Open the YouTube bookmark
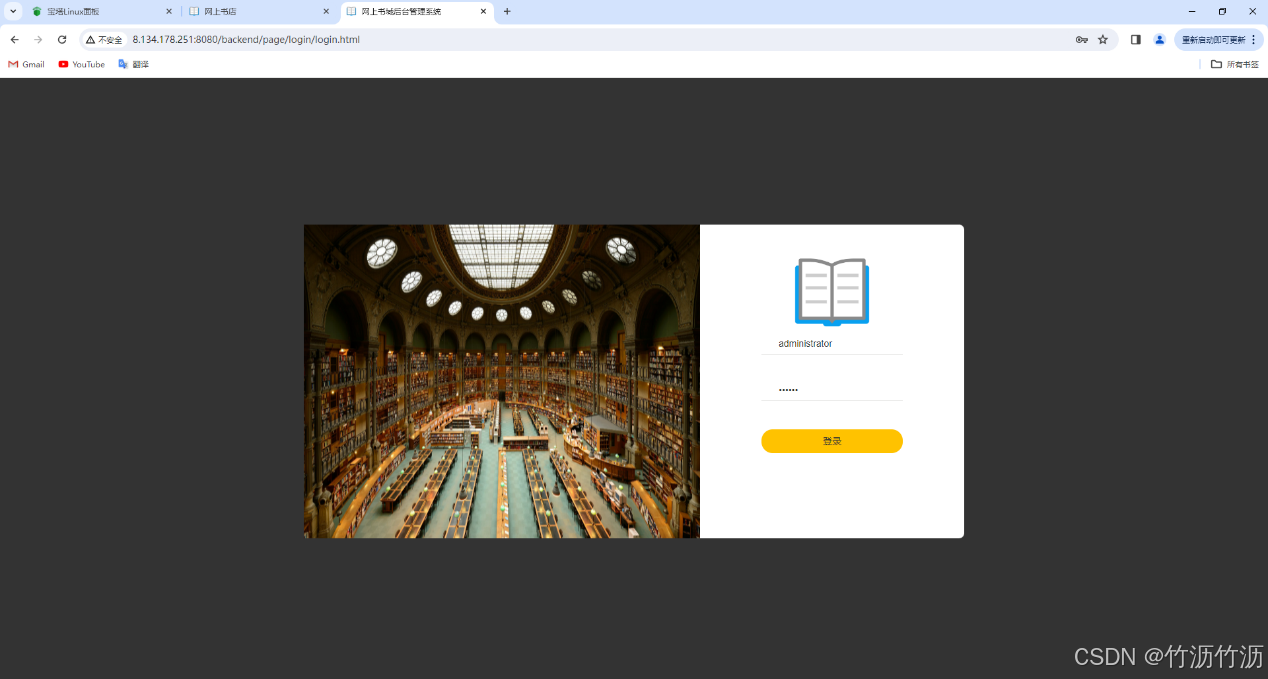 pos(81,64)
